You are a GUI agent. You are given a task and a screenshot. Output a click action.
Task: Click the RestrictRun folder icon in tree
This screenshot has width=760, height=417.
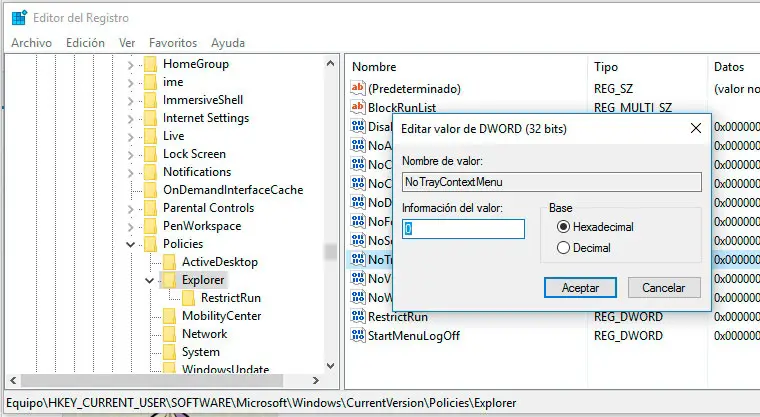click(x=189, y=298)
